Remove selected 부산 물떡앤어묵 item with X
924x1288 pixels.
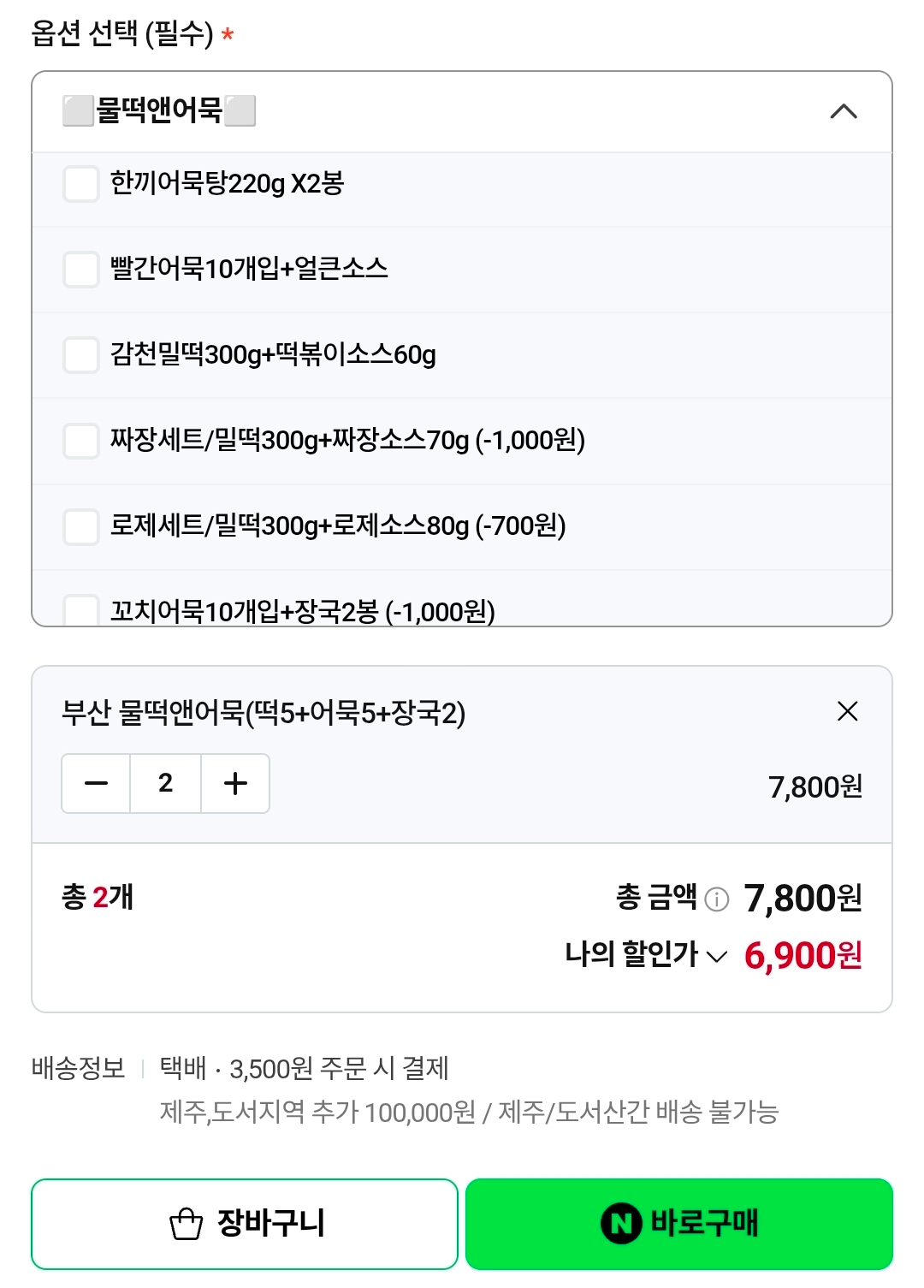(847, 711)
